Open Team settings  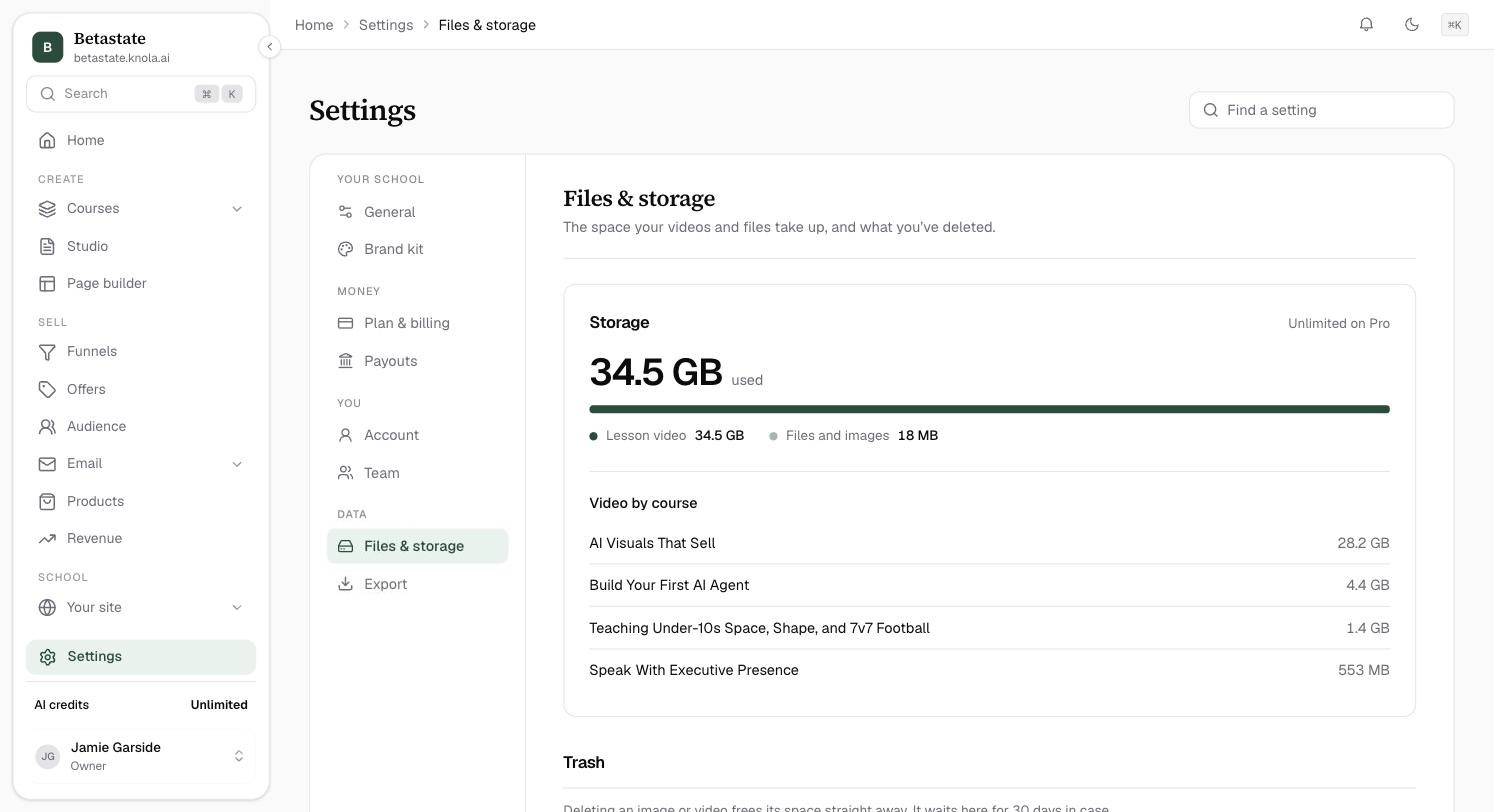(x=417, y=473)
